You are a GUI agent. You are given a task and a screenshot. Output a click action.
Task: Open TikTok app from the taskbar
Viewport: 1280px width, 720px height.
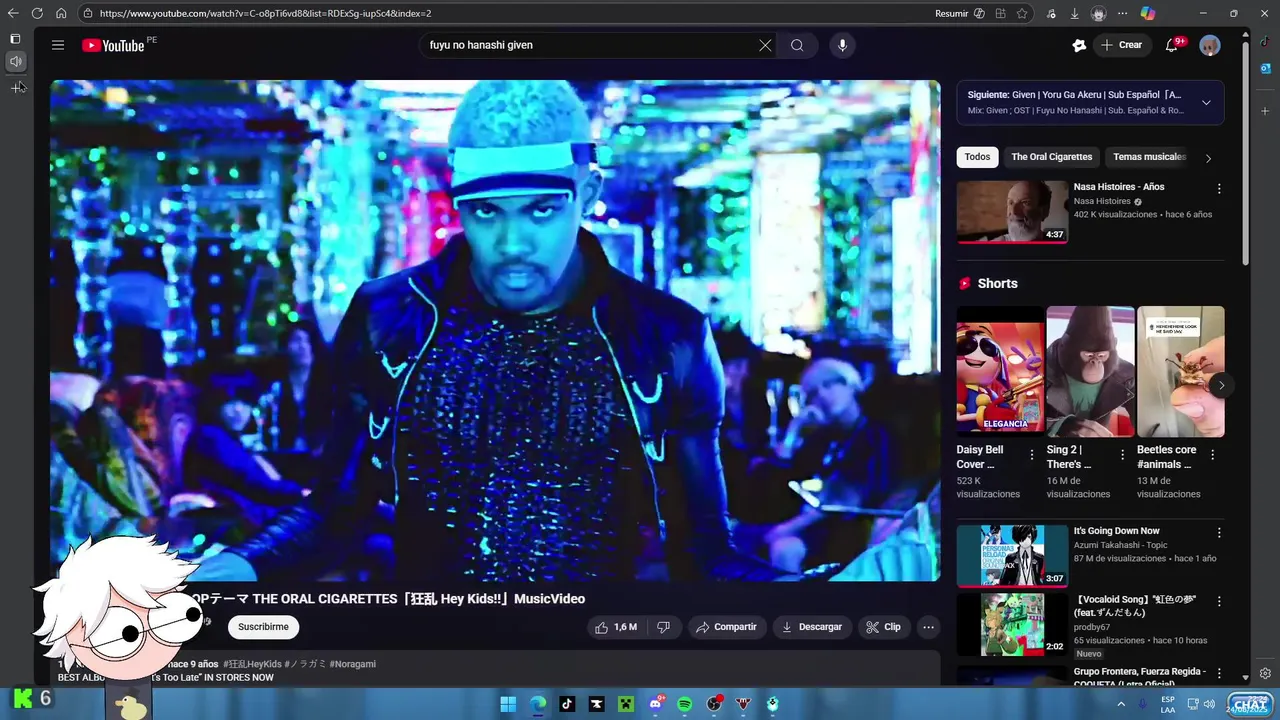[x=567, y=704]
